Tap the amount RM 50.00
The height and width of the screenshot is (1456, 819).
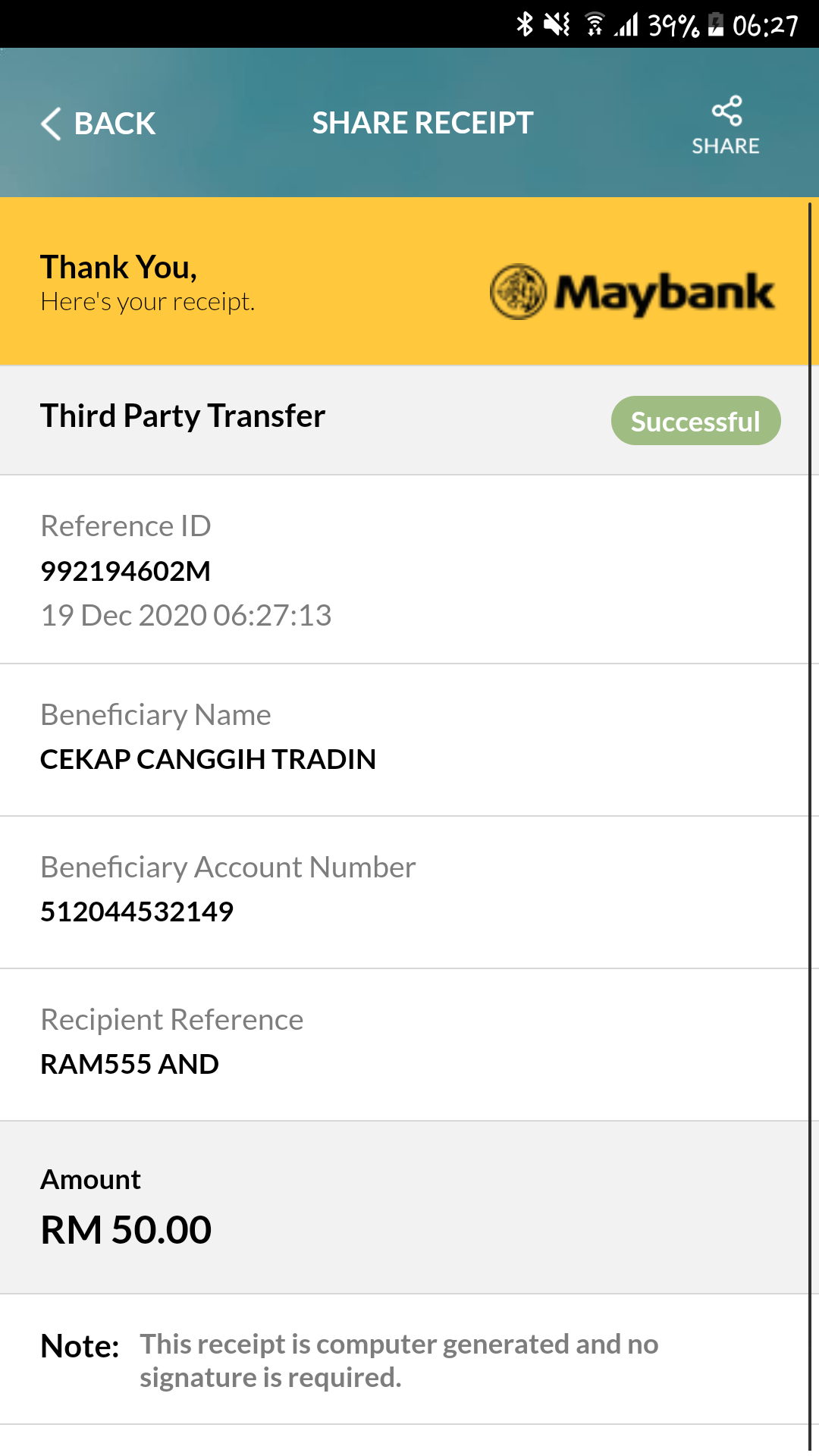click(x=126, y=1229)
